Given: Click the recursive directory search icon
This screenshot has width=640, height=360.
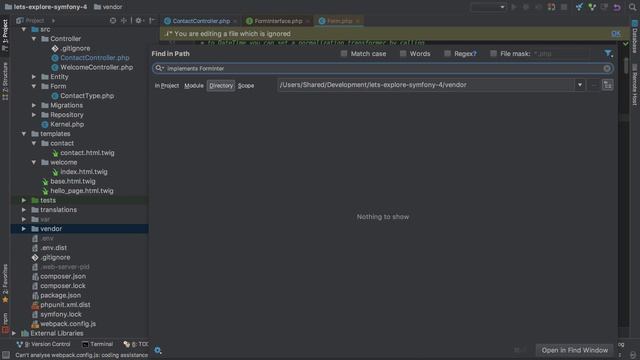Looking at the screenshot, I should pyautogui.click(x=607, y=85).
